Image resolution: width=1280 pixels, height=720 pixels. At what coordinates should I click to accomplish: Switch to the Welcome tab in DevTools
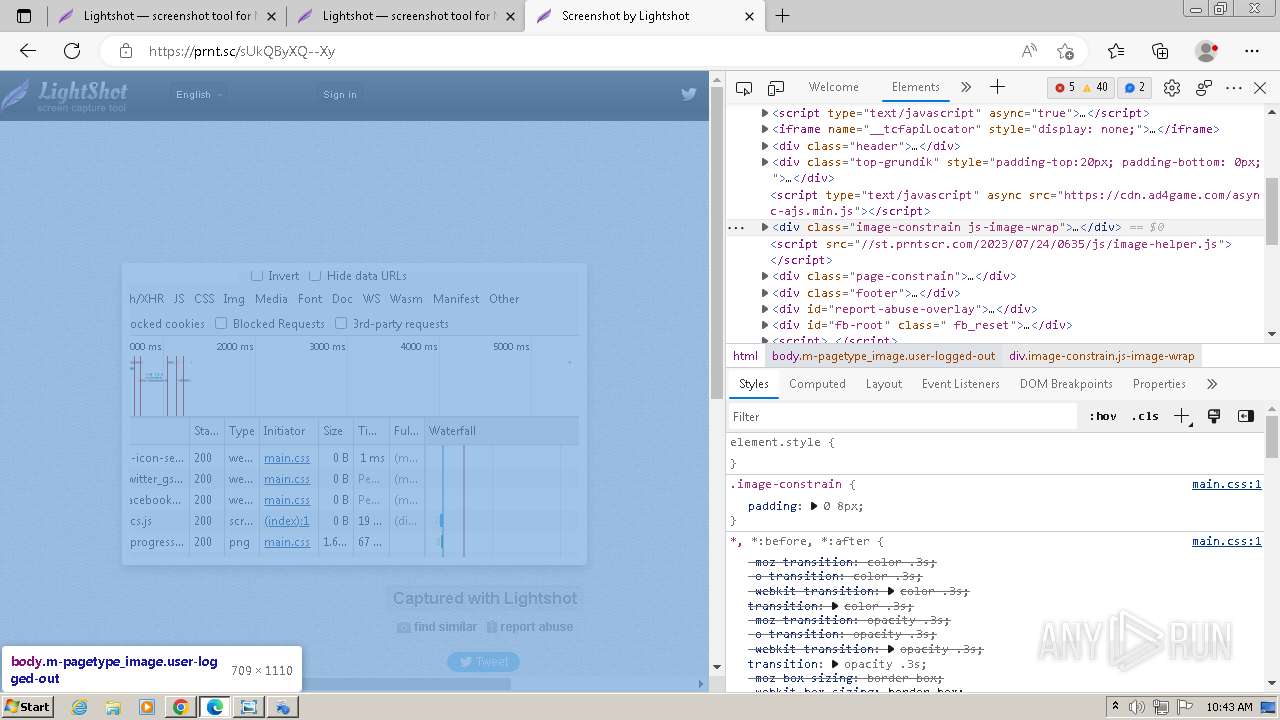[833, 87]
